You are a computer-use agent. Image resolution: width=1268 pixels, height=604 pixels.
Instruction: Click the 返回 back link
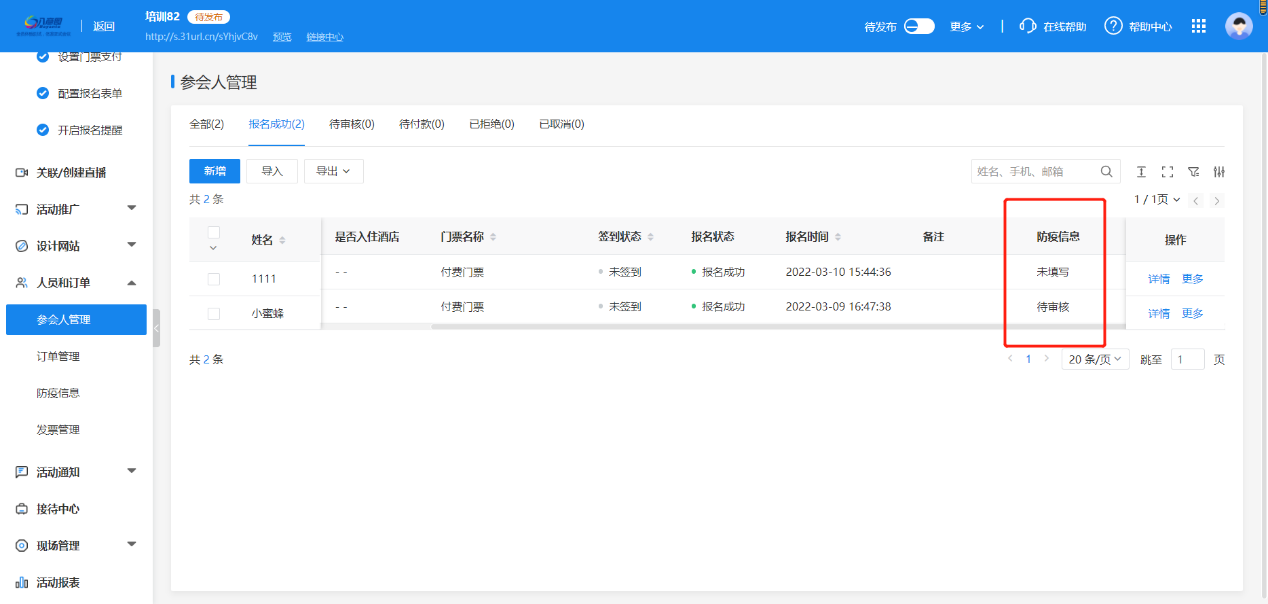pyautogui.click(x=104, y=26)
